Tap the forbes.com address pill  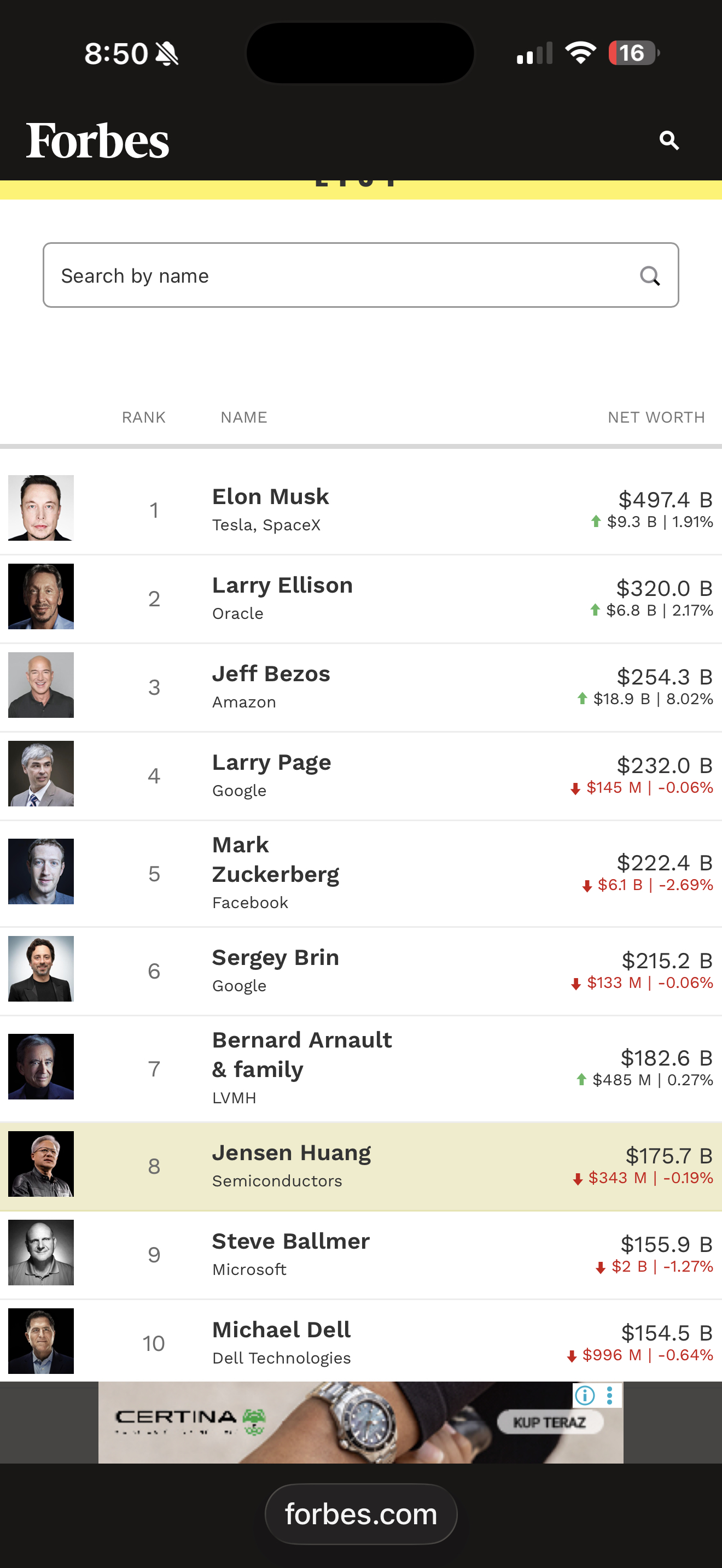361,1514
